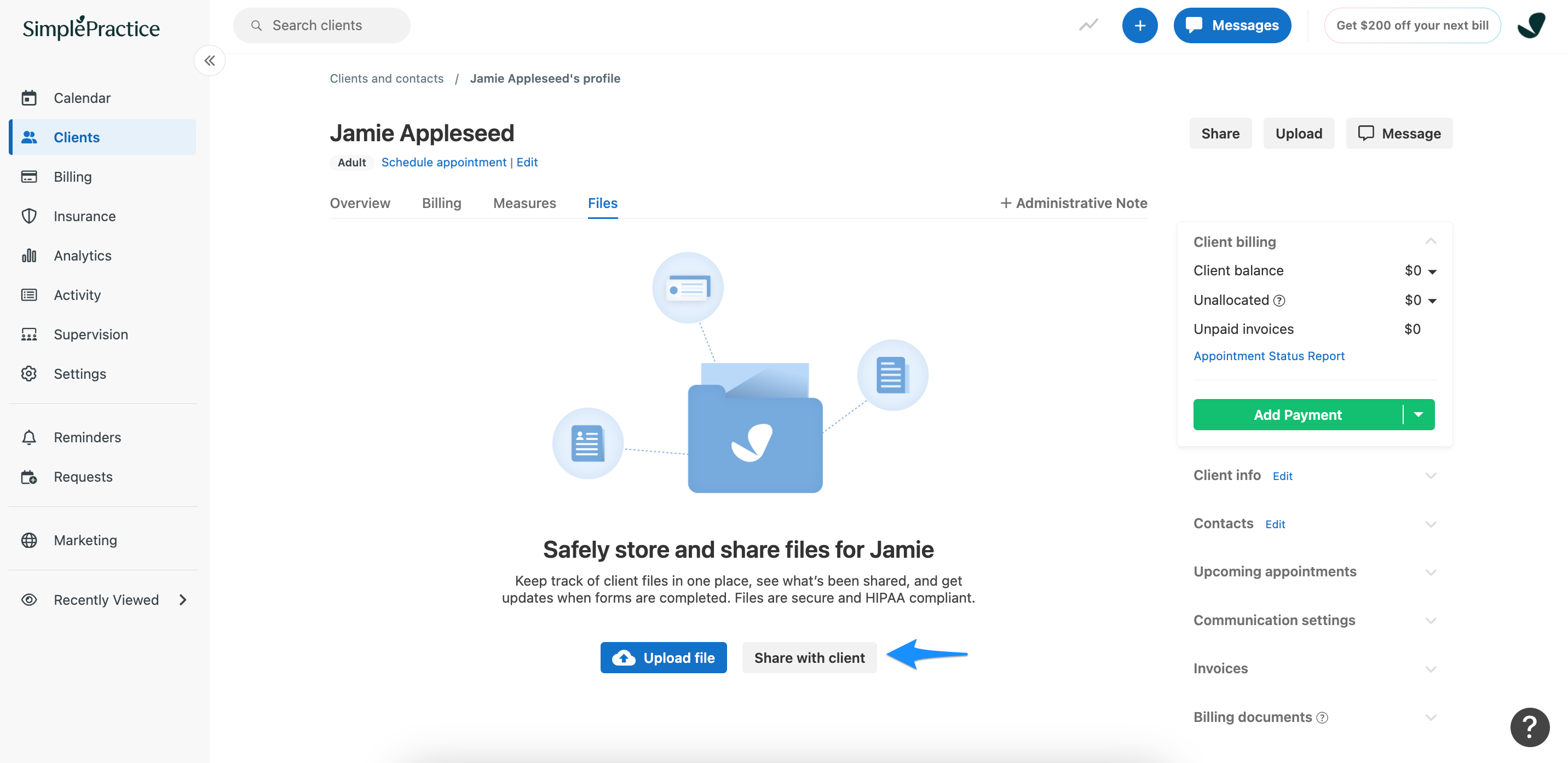Click the Search clients field

(321, 26)
